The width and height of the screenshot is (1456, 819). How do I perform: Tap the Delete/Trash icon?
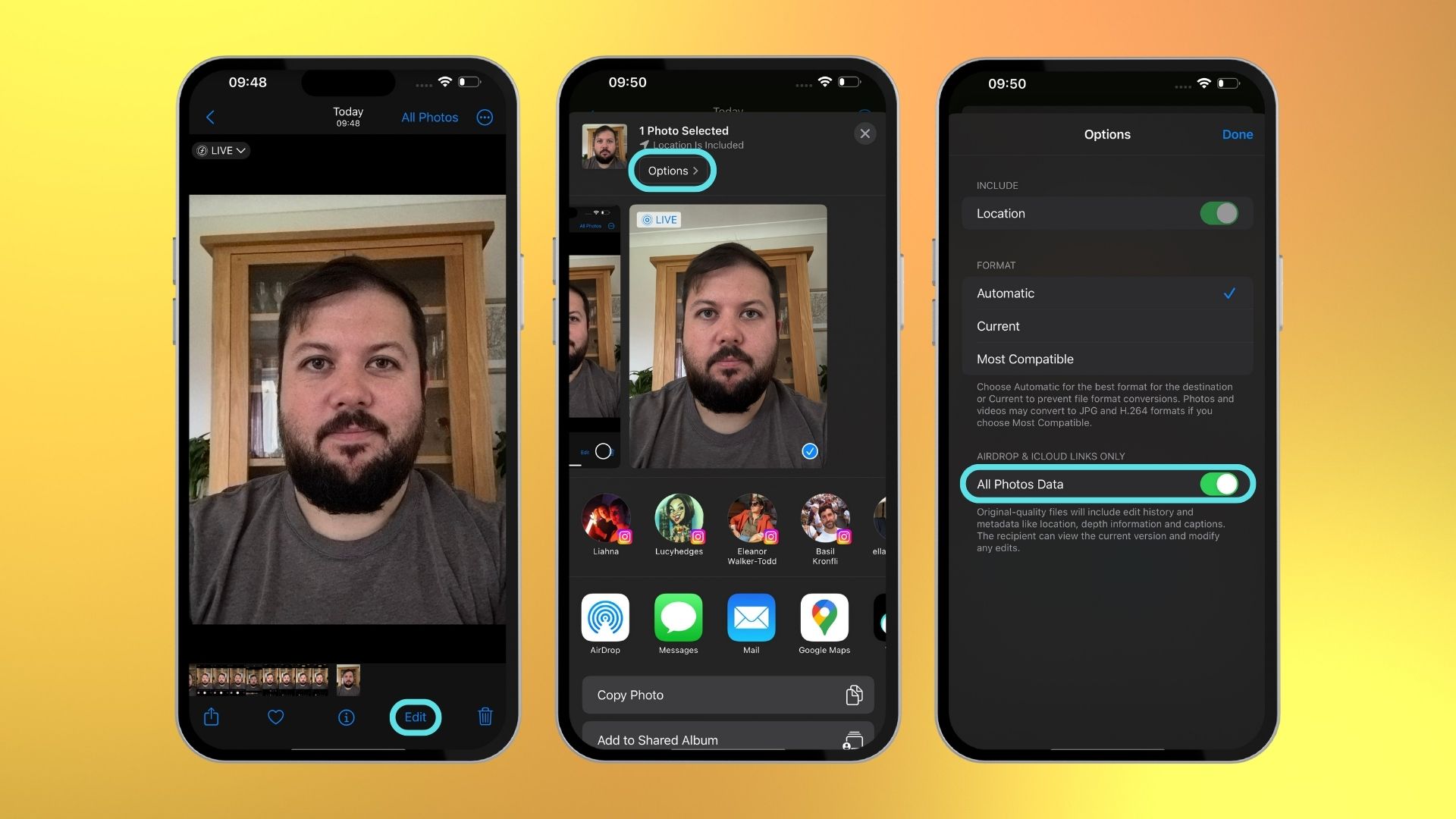pos(484,716)
